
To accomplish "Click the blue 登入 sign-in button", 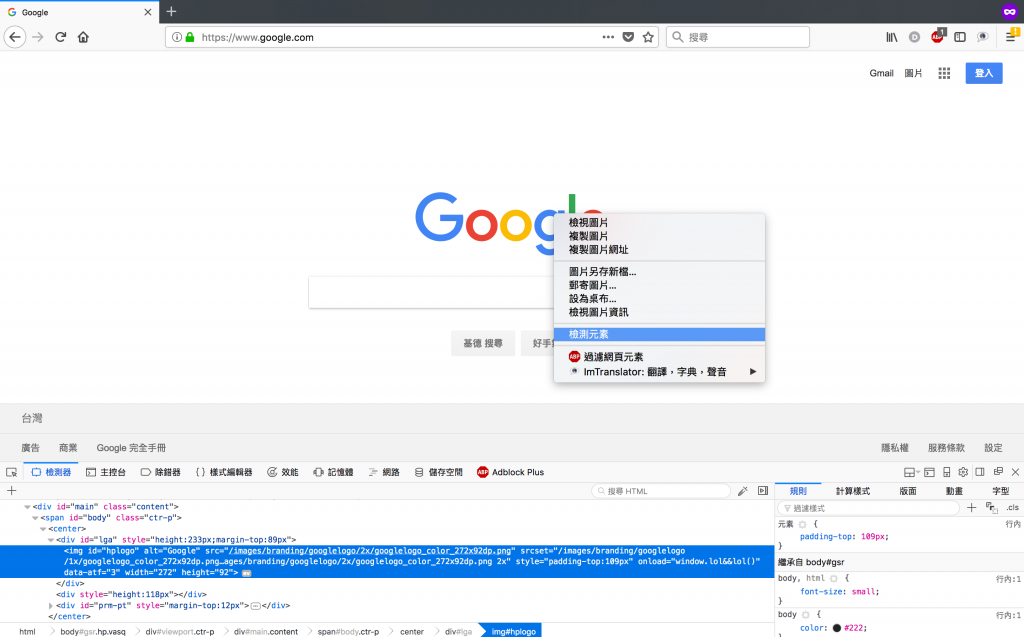I will coord(984,73).
